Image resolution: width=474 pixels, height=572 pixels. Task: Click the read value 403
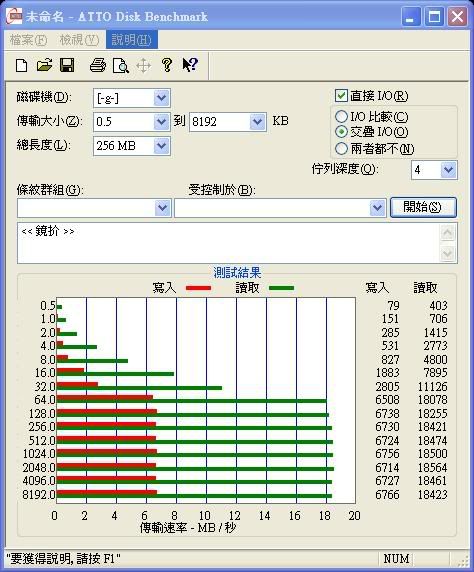click(x=438, y=305)
